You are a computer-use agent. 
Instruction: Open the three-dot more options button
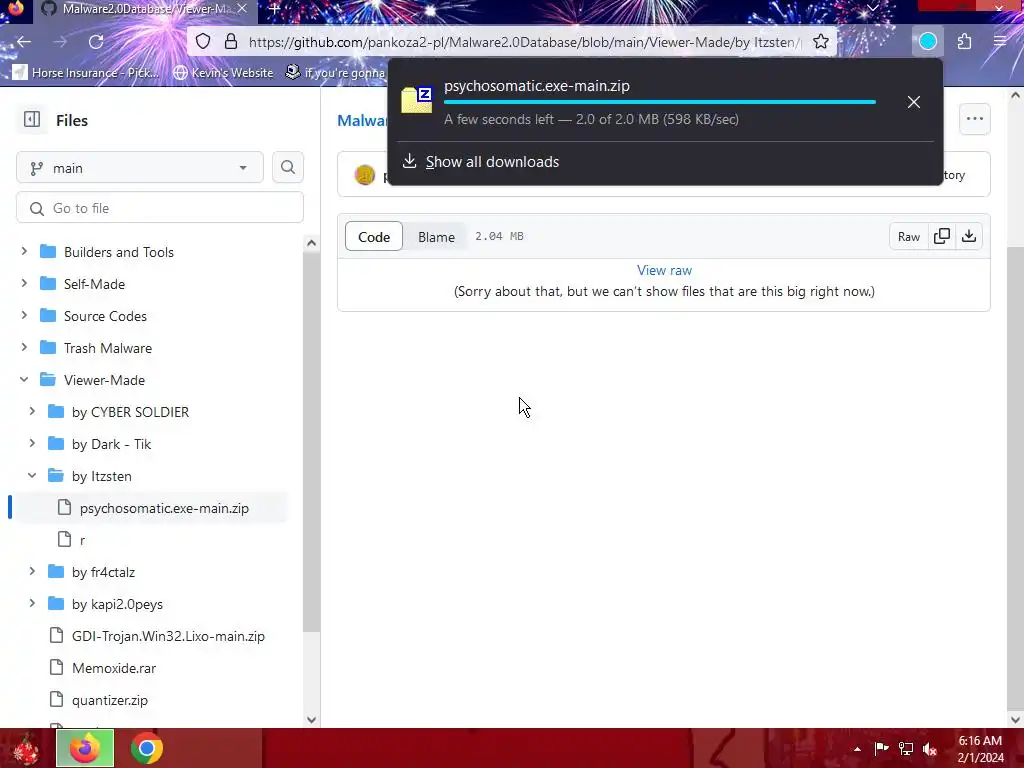tap(974, 119)
